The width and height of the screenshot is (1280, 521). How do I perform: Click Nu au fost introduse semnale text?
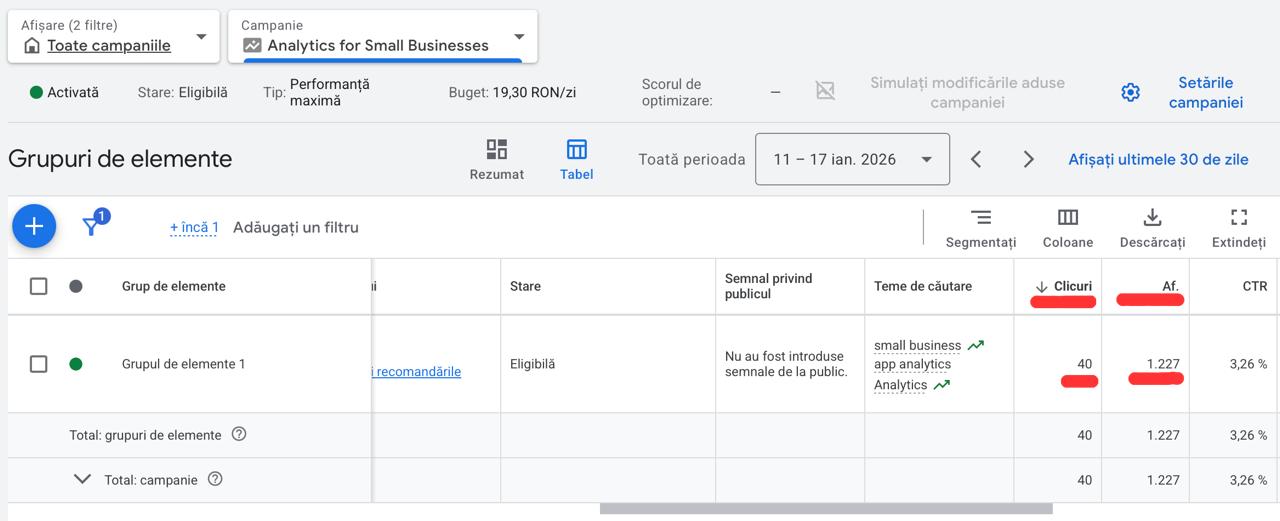[x=786, y=364]
